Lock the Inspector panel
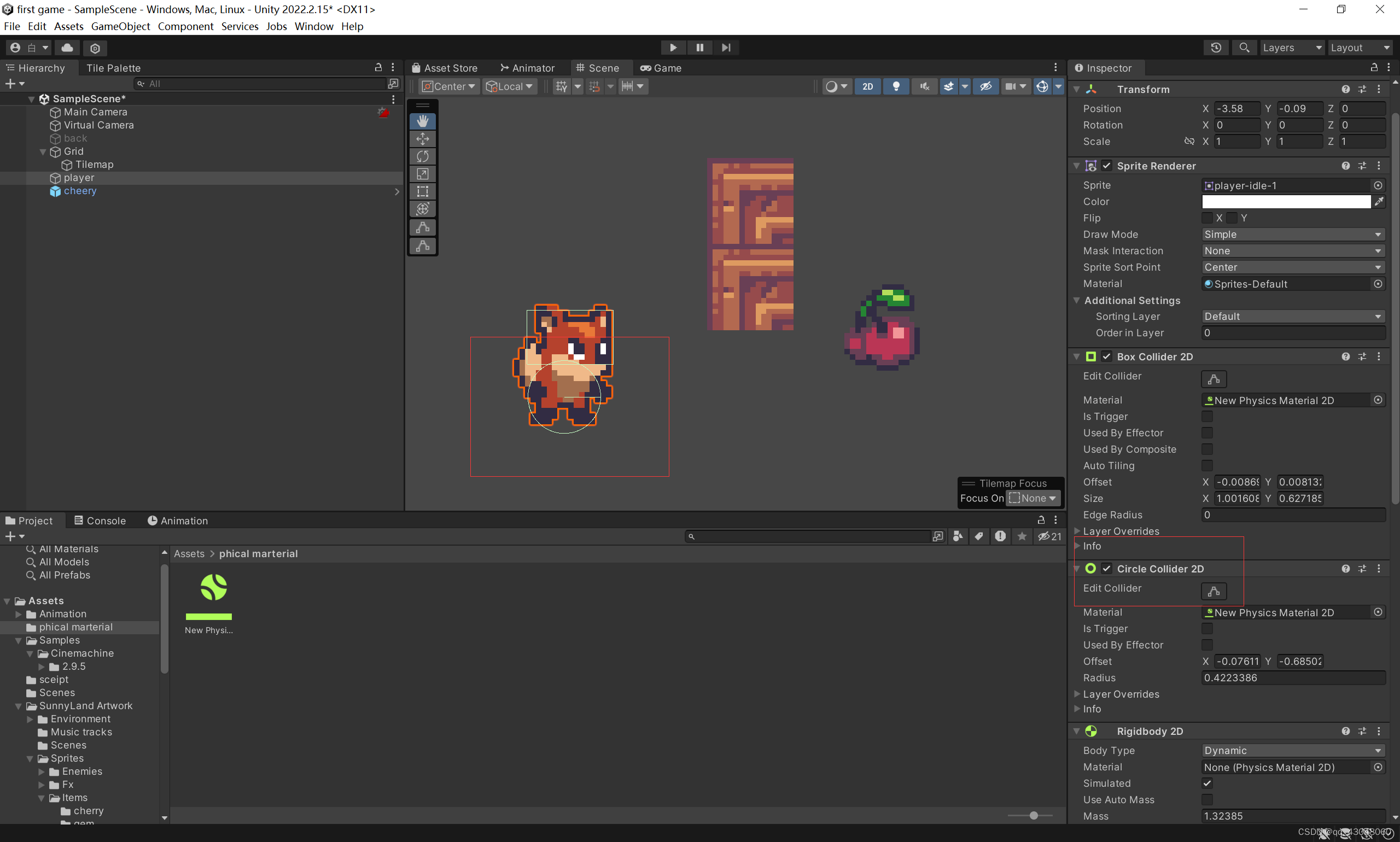The height and width of the screenshot is (842, 1400). tap(1374, 67)
